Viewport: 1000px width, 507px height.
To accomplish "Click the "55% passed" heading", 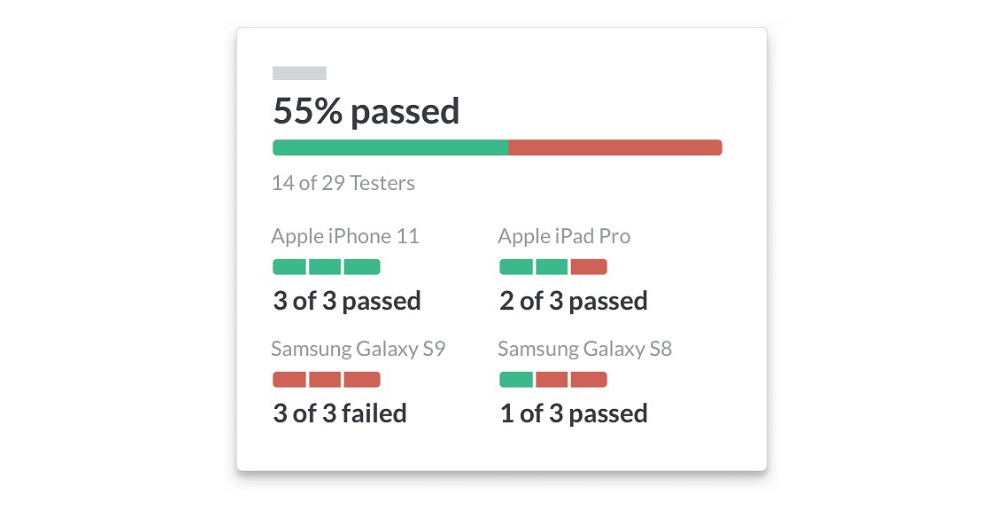I will (x=366, y=111).
